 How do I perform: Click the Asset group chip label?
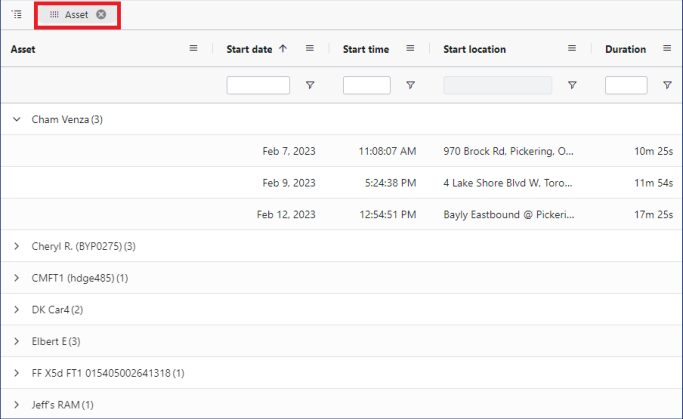[x=76, y=15]
